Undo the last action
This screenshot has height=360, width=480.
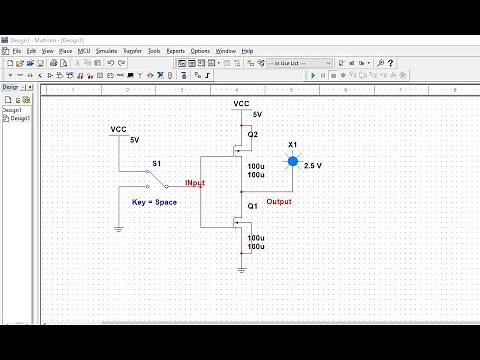click(111, 63)
